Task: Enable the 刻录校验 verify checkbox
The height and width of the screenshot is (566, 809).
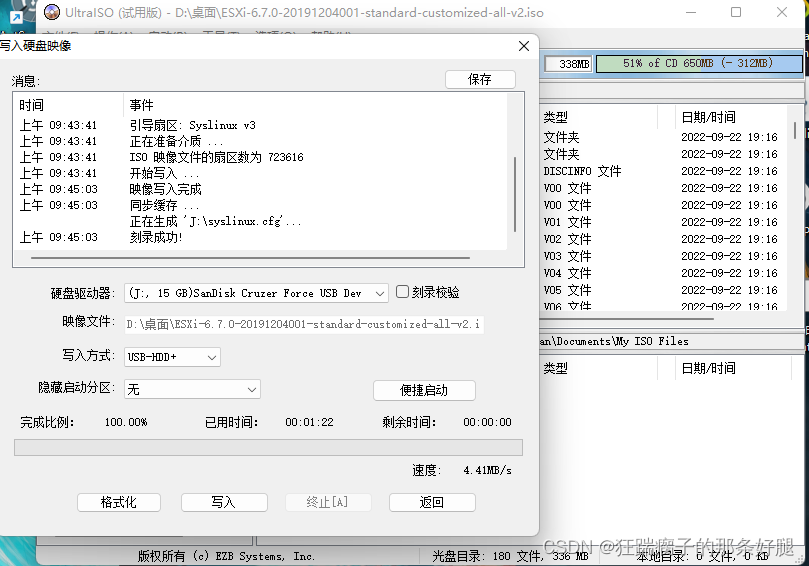Action: click(402, 292)
